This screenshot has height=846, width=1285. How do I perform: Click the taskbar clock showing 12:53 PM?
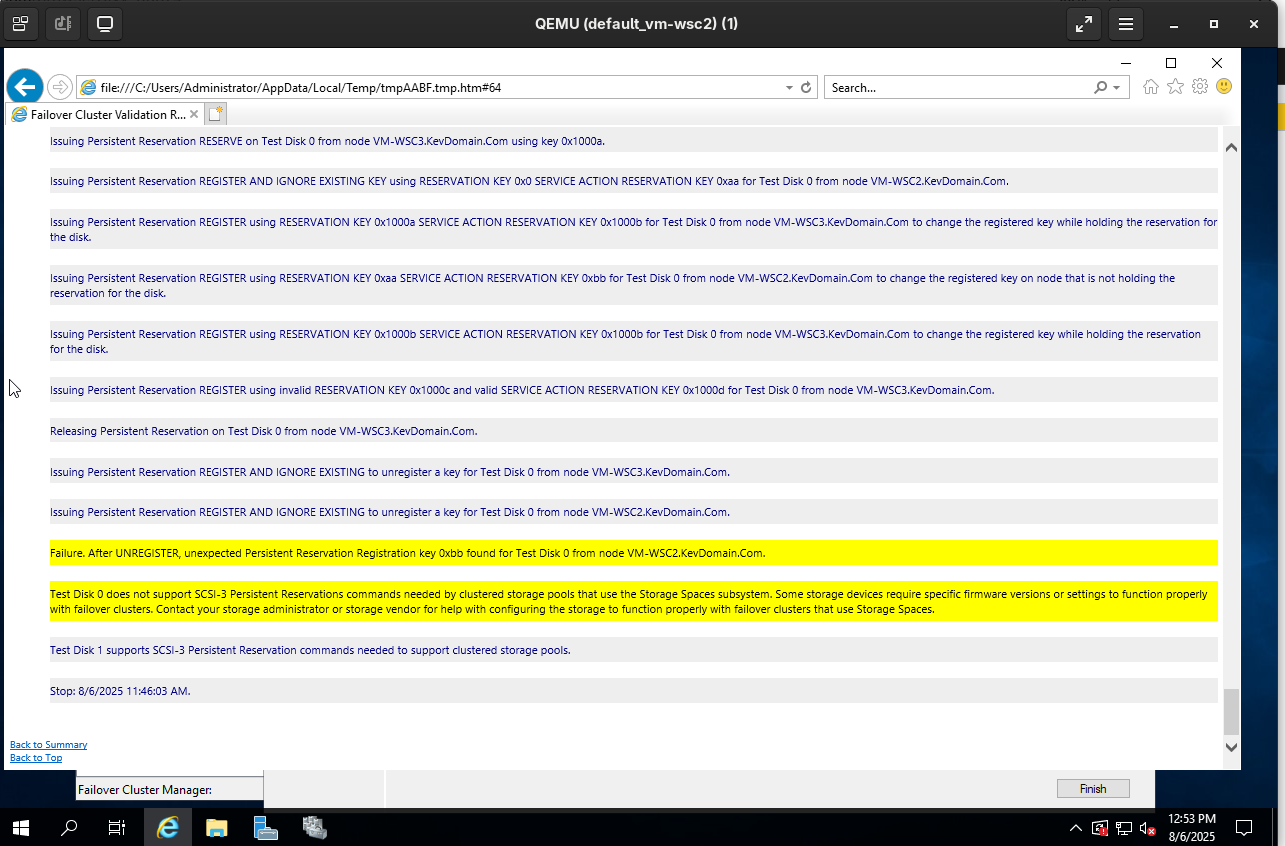tap(1191, 828)
